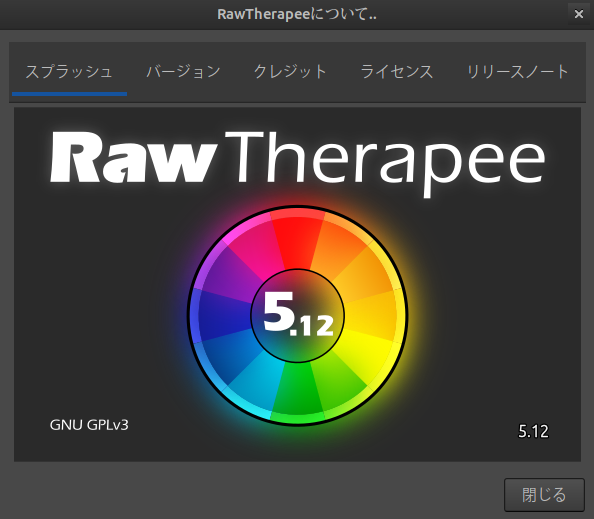
Task: Close the dialog with the X icon
Action: (x=578, y=14)
